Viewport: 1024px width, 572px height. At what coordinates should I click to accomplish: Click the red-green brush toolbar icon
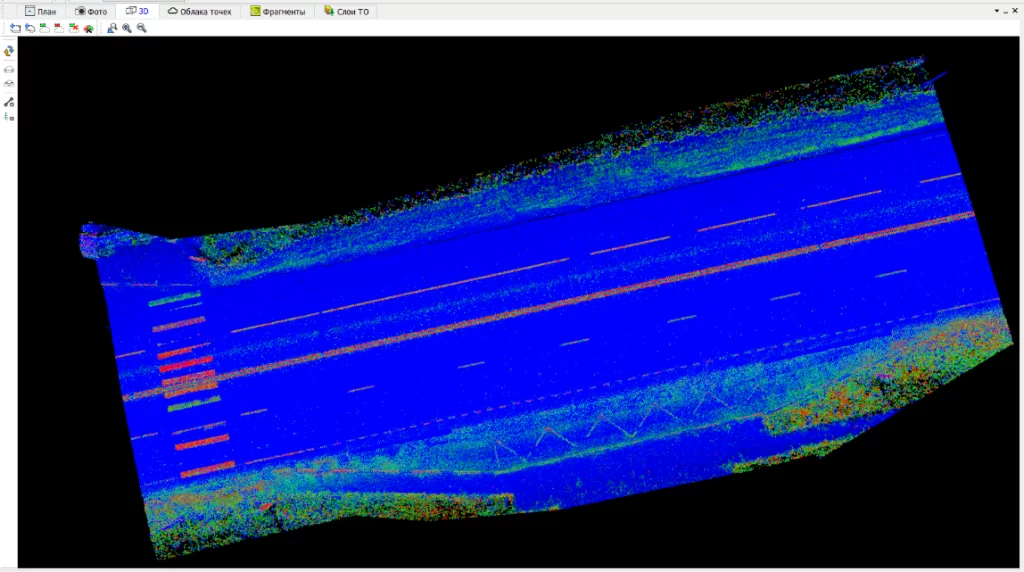click(x=89, y=28)
